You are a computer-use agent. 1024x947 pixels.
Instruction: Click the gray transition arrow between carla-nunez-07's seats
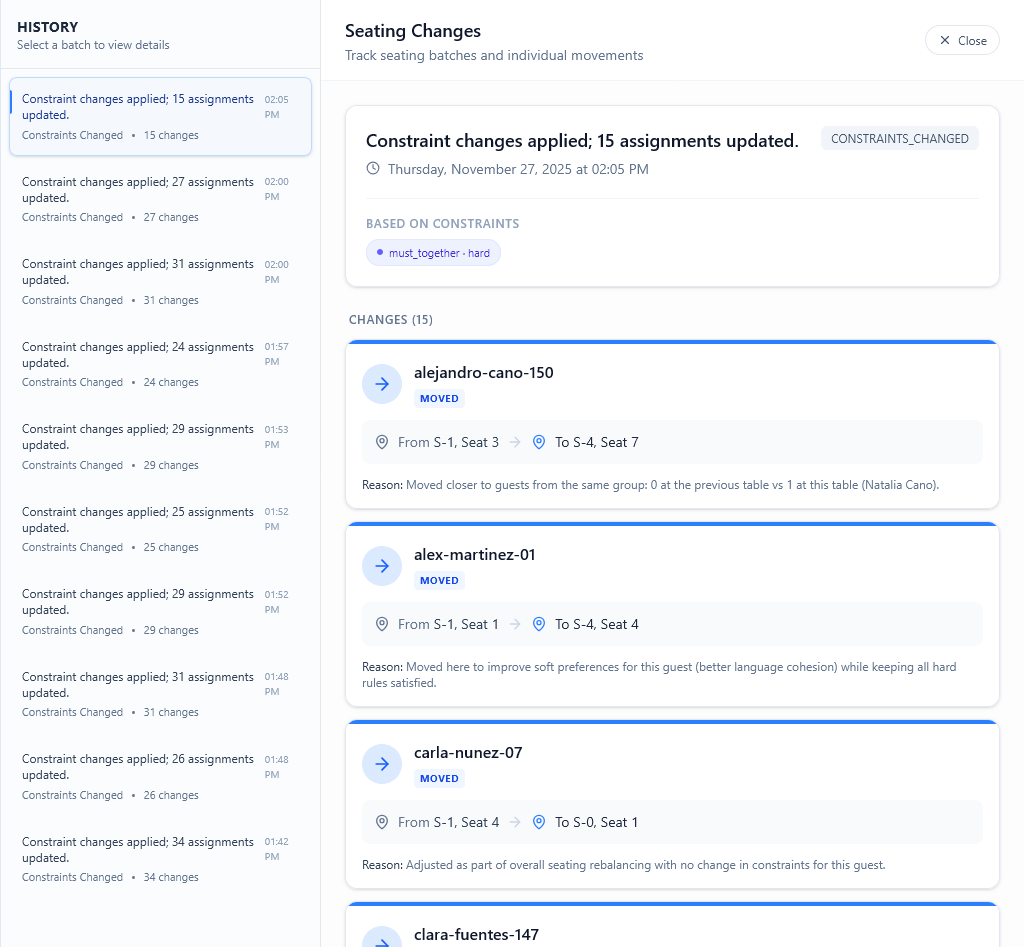pos(515,822)
